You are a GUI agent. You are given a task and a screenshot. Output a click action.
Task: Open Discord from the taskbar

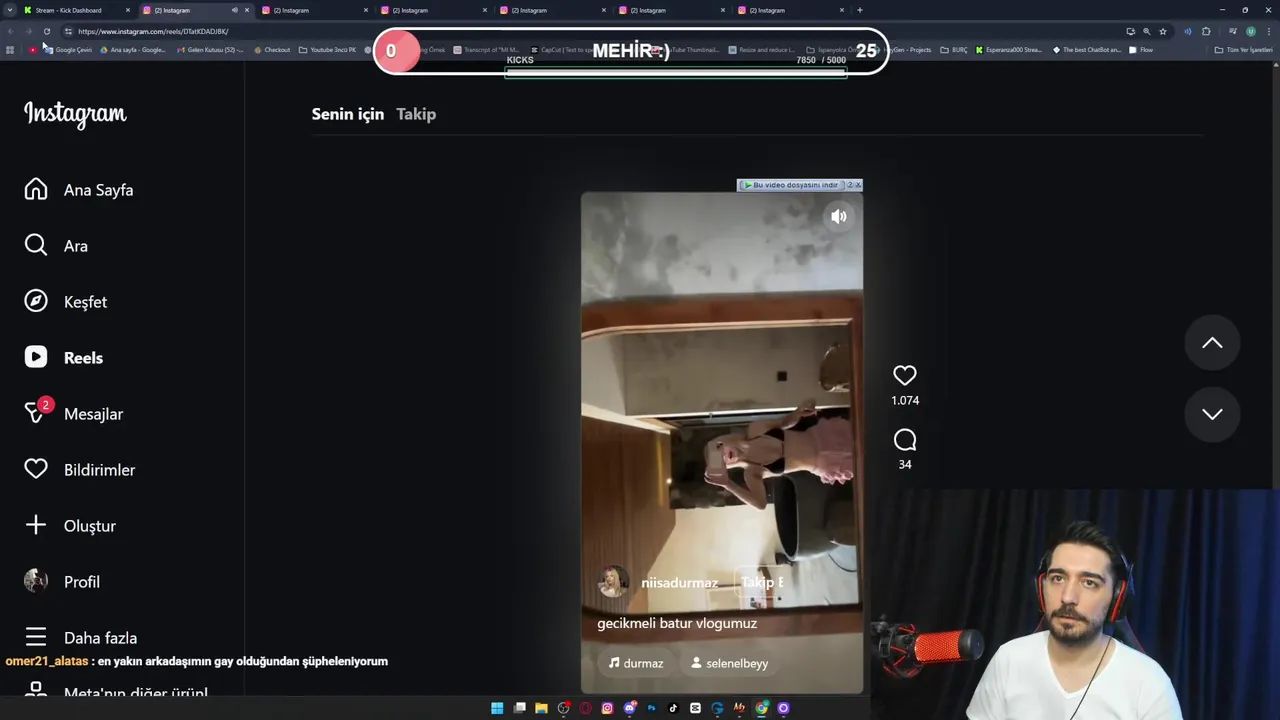(629, 708)
